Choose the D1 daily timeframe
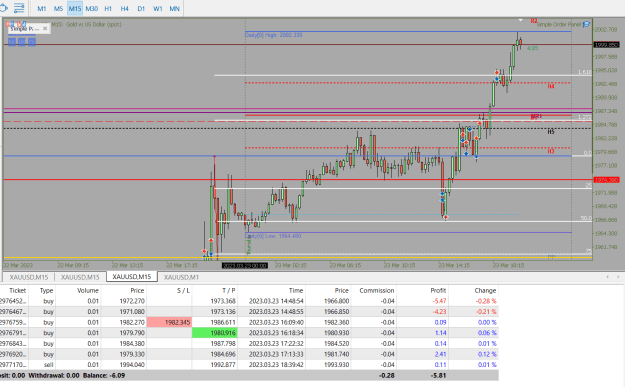 click(141, 8)
